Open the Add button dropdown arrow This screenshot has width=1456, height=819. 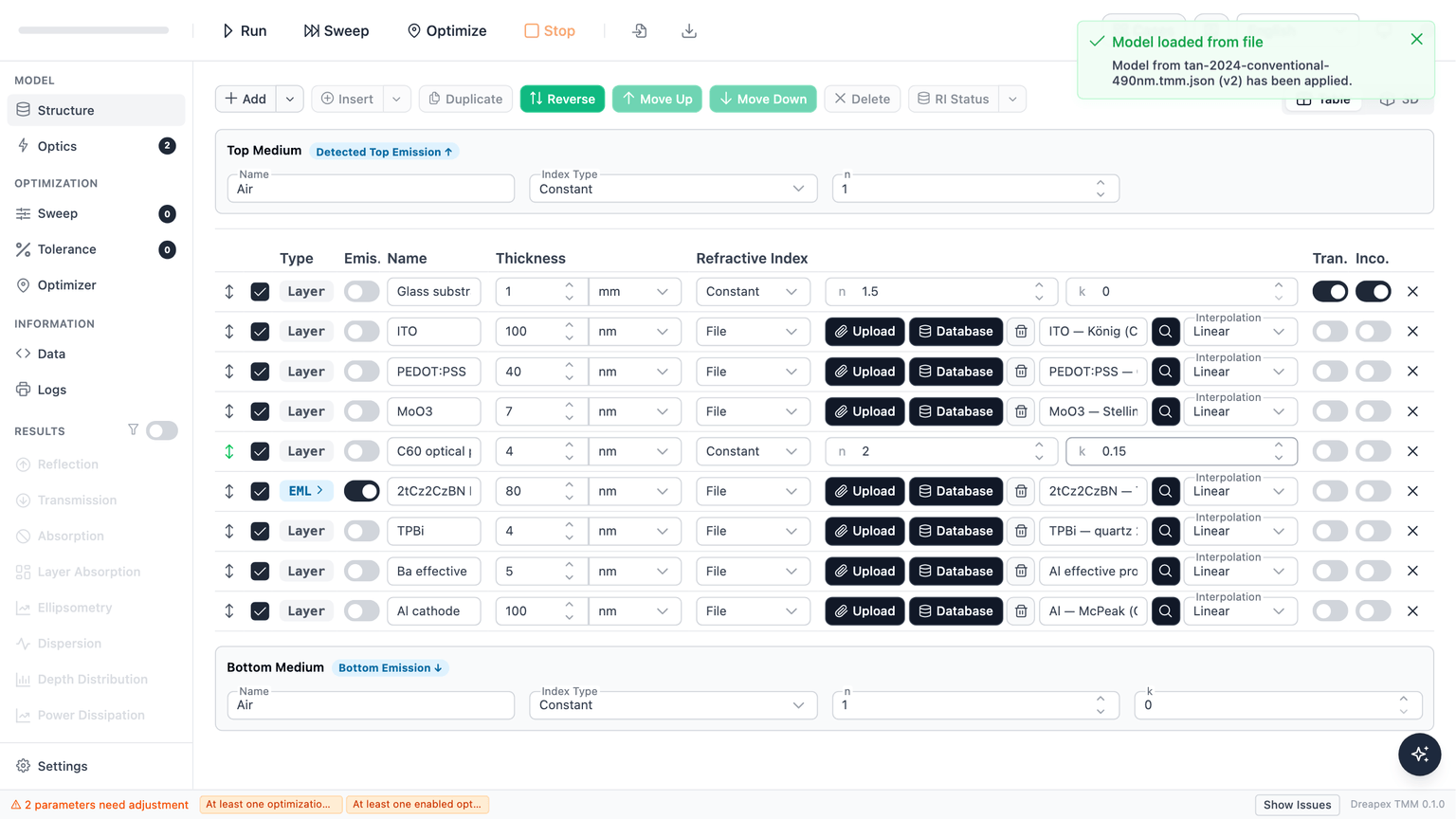point(290,99)
